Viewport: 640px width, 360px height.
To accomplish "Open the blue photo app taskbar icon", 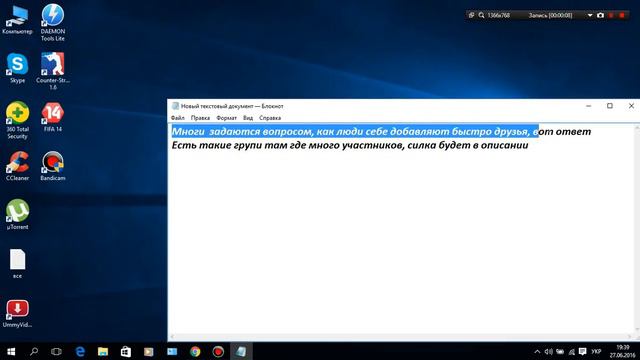I will point(172,351).
